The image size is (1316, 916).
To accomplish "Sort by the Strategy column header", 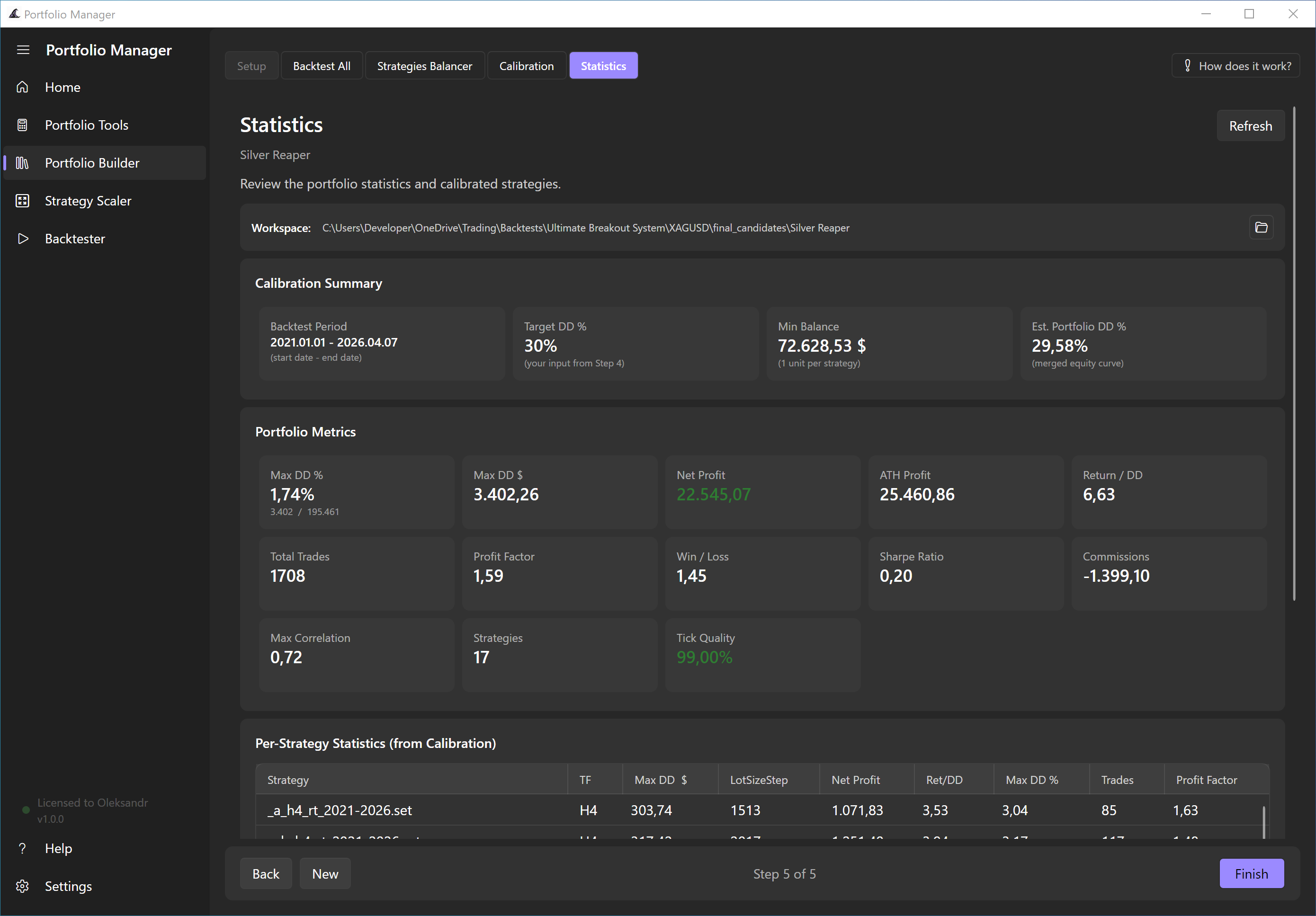I will (x=412, y=780).
